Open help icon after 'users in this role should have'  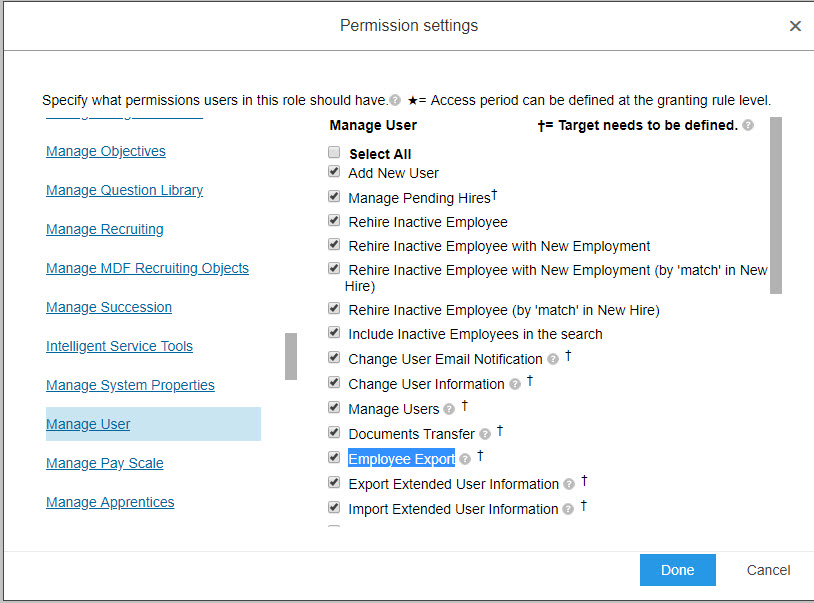point(395,100)
